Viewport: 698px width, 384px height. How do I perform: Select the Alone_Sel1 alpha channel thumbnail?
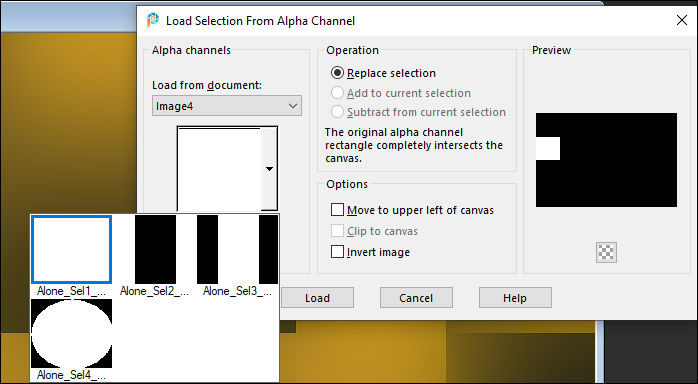(71, 249)
